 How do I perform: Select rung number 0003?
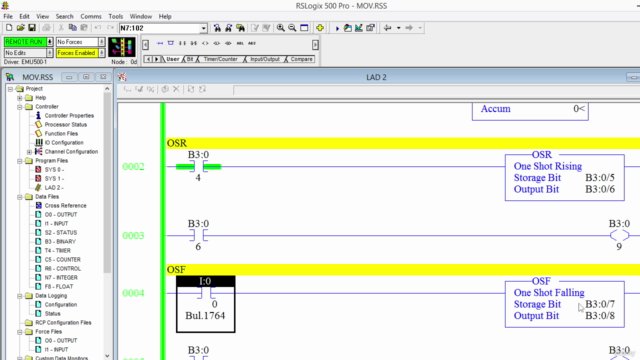pyautogui.click(x=133, y=236)
